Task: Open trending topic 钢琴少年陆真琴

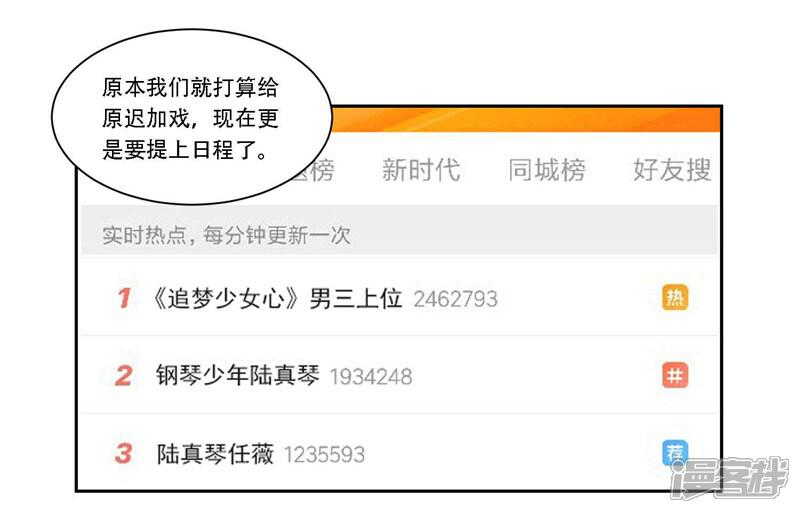Action: point(238,376)
